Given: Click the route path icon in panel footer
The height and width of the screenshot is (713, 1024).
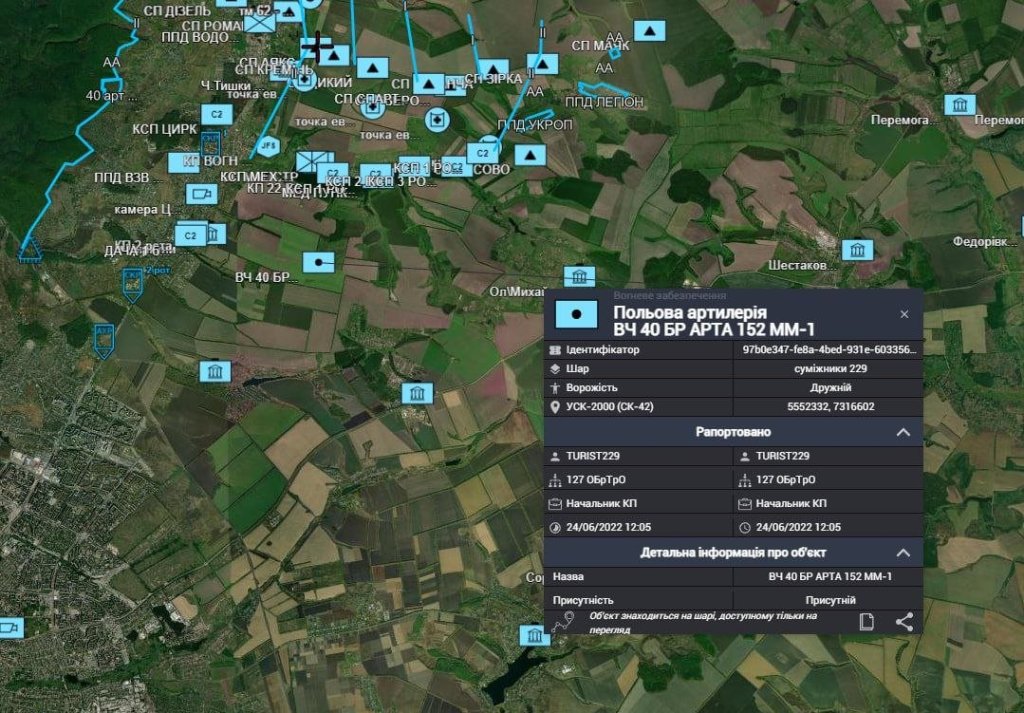Looking at the screenshot, I should [x=564, y=622].
